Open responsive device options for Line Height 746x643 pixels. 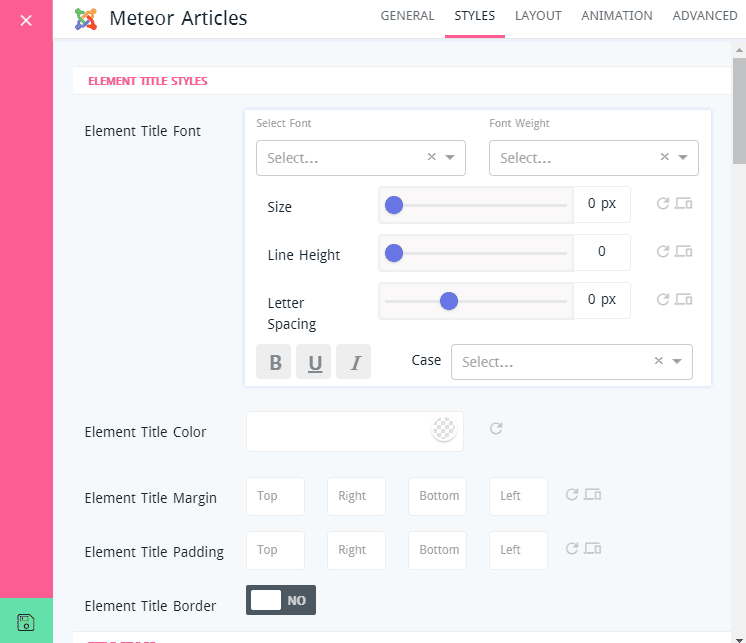(x=684, y=251)
